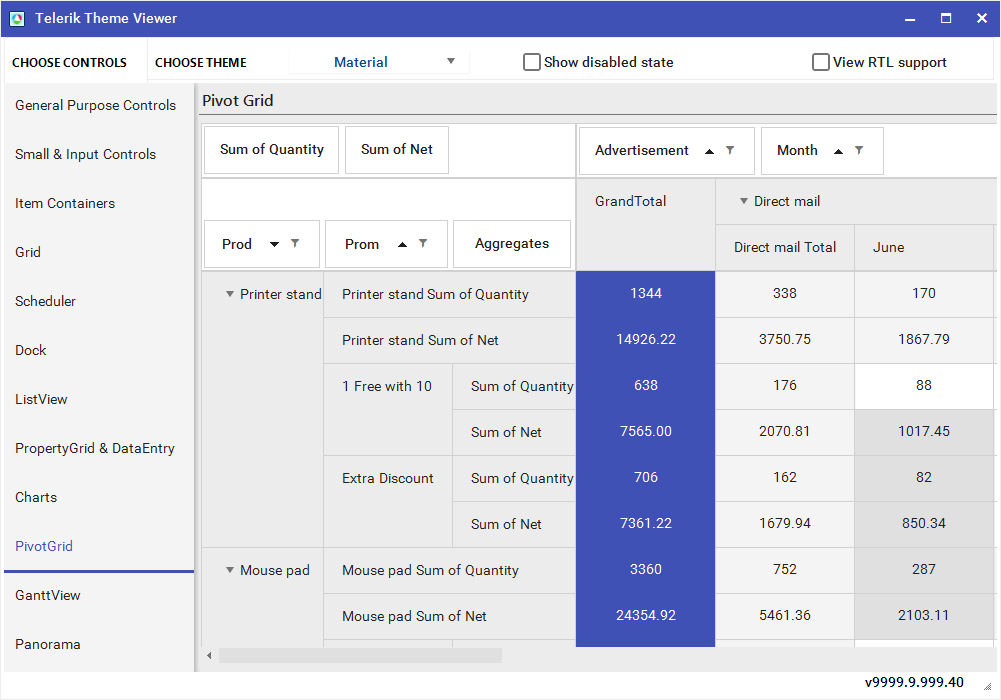Open the Advertisement field filter funnel
This screenshot has width=1001, height=700.
pos(730,151)
